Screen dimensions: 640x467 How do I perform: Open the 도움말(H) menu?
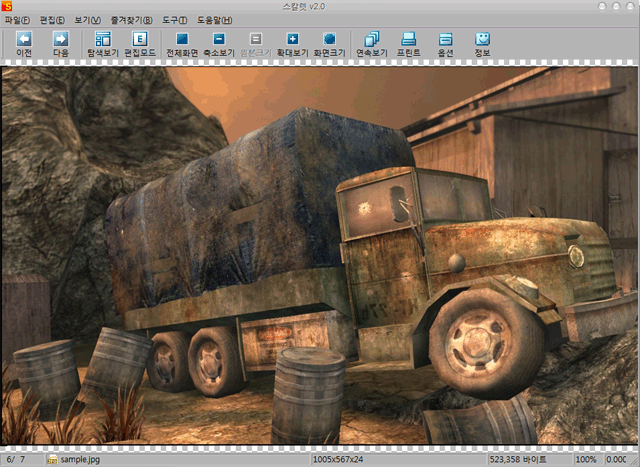tap(215, 20)
